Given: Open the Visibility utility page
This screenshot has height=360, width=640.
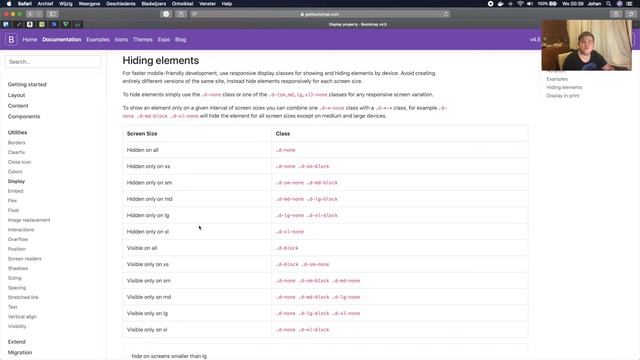Looking at the screenshot, I should [17, 326].
